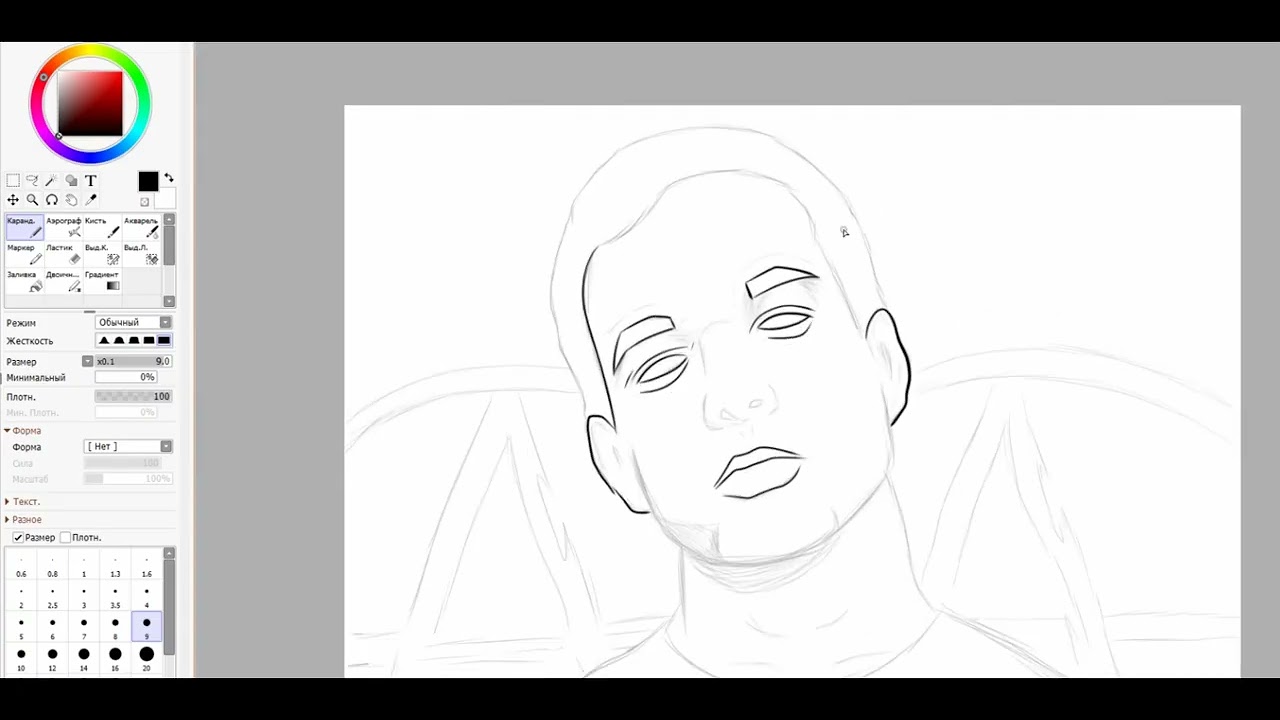The width and height of the screenshot is (1280, 720).
Task: Select the Кисть brush tool
Action: pos(102,227)
